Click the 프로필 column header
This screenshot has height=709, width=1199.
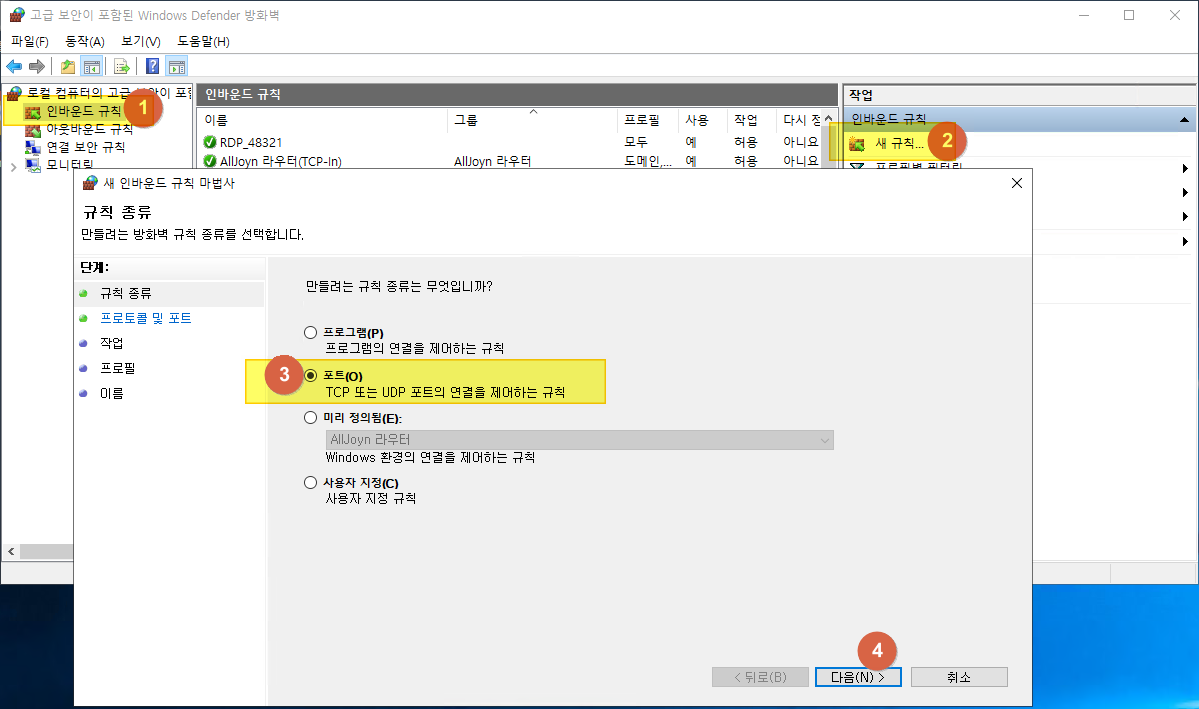pos(648,120)
